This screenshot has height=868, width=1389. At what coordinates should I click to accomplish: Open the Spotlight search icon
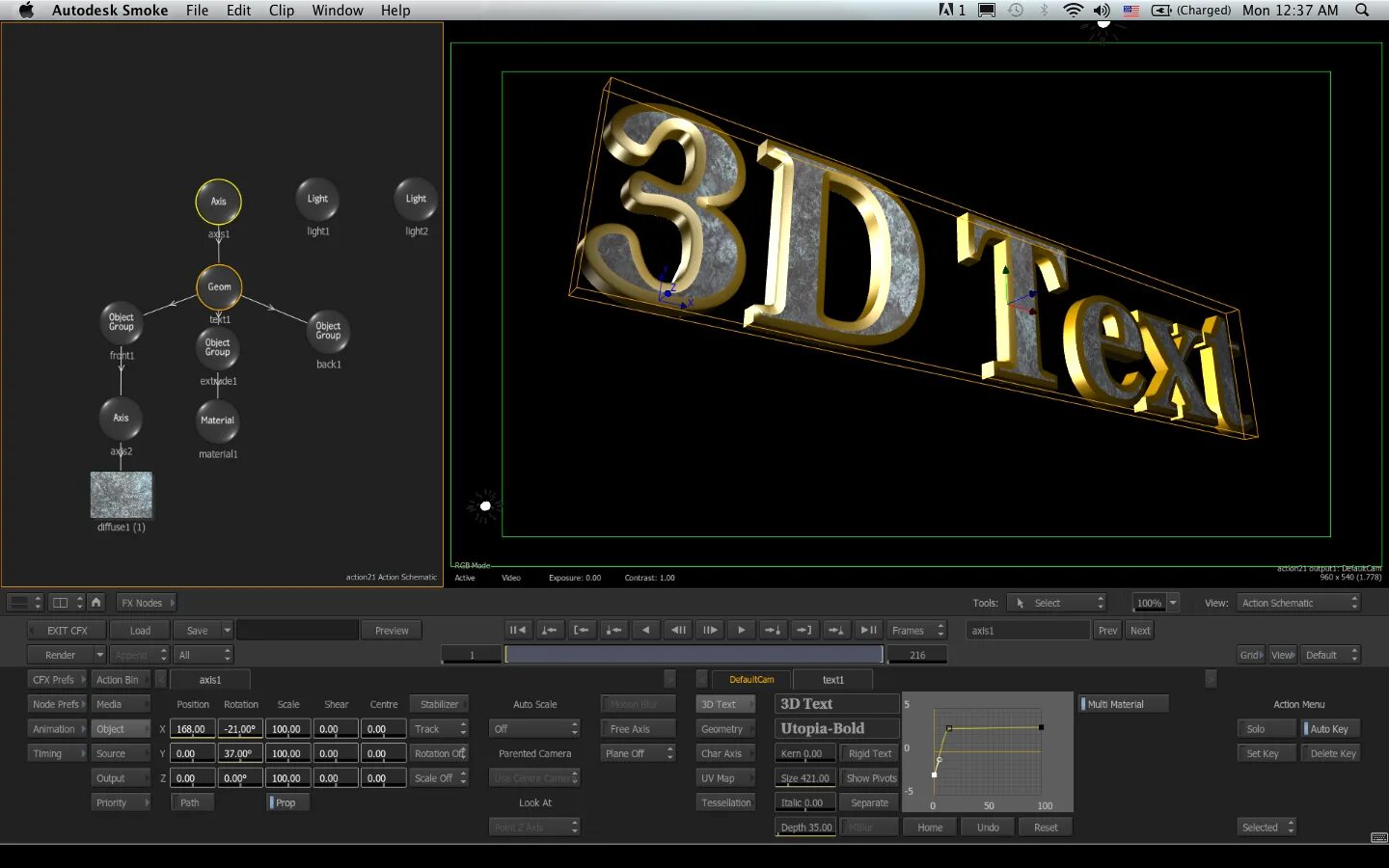[1362, 10]
